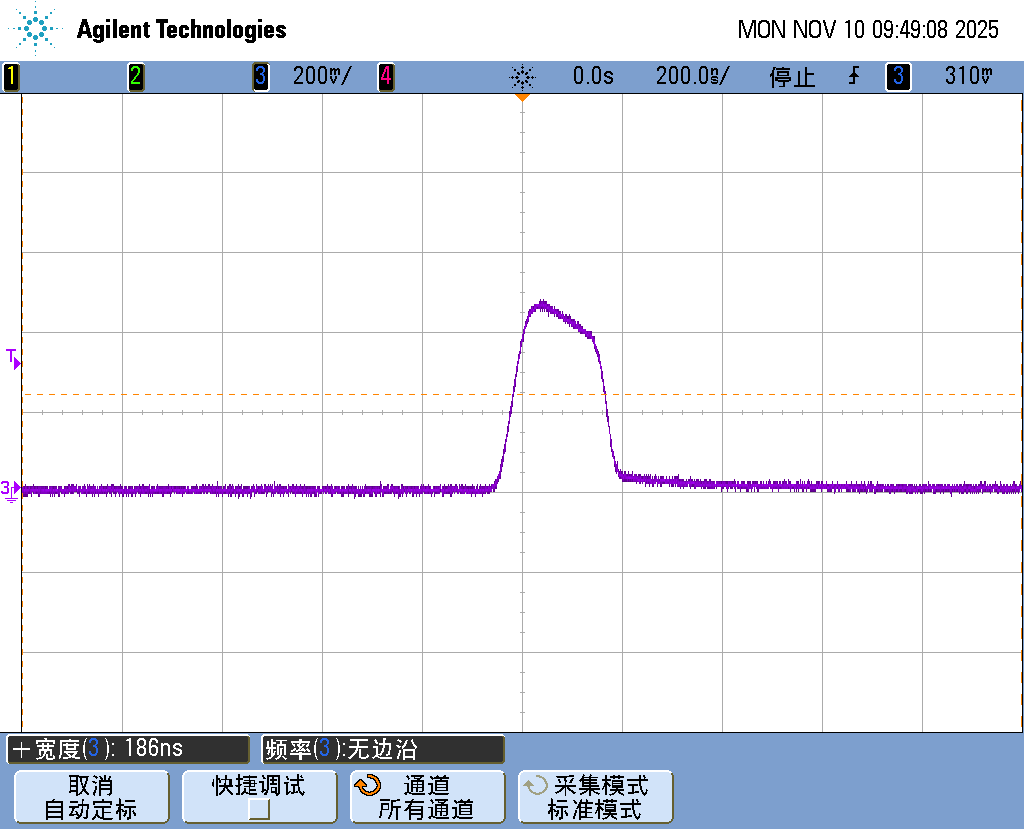1024x829 pixels.
Task: Click the 310mV trigger level value
Action: [968, 77]
